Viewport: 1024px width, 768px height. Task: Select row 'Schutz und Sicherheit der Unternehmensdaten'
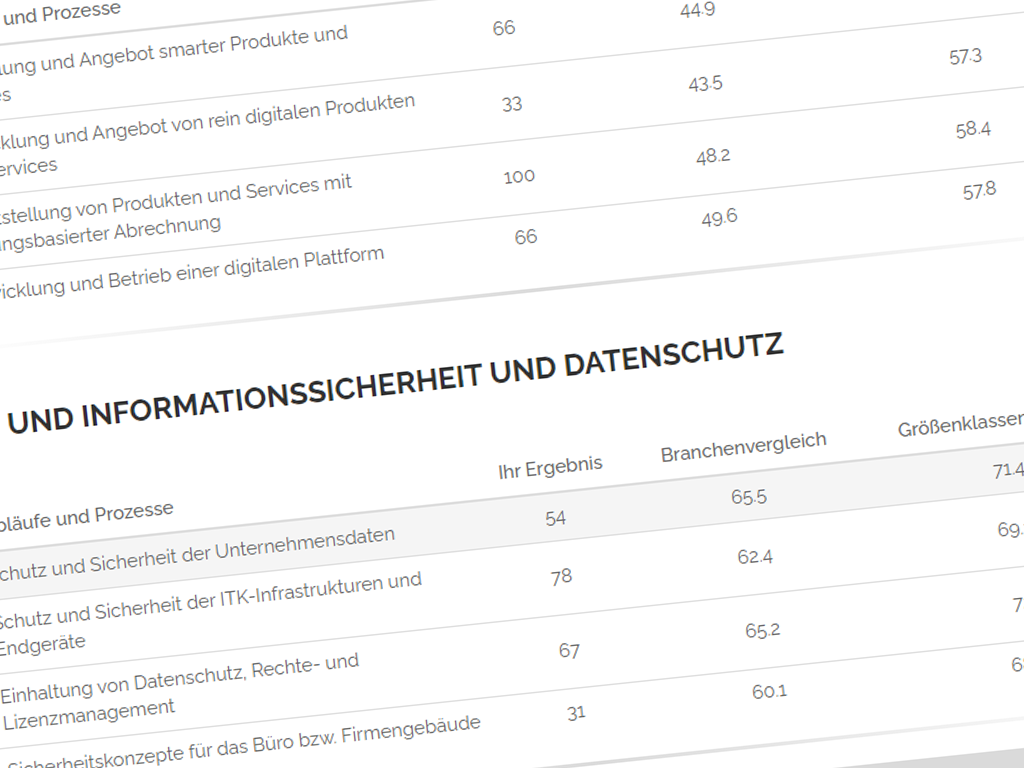[x=197, y=553]
